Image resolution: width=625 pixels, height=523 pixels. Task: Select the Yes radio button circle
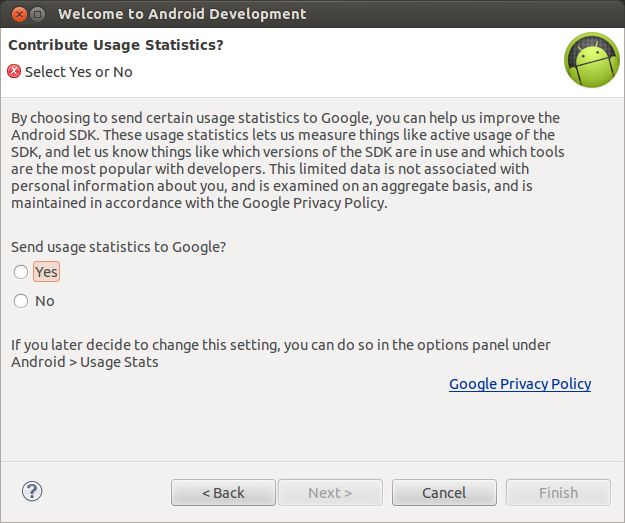point(21,272)
